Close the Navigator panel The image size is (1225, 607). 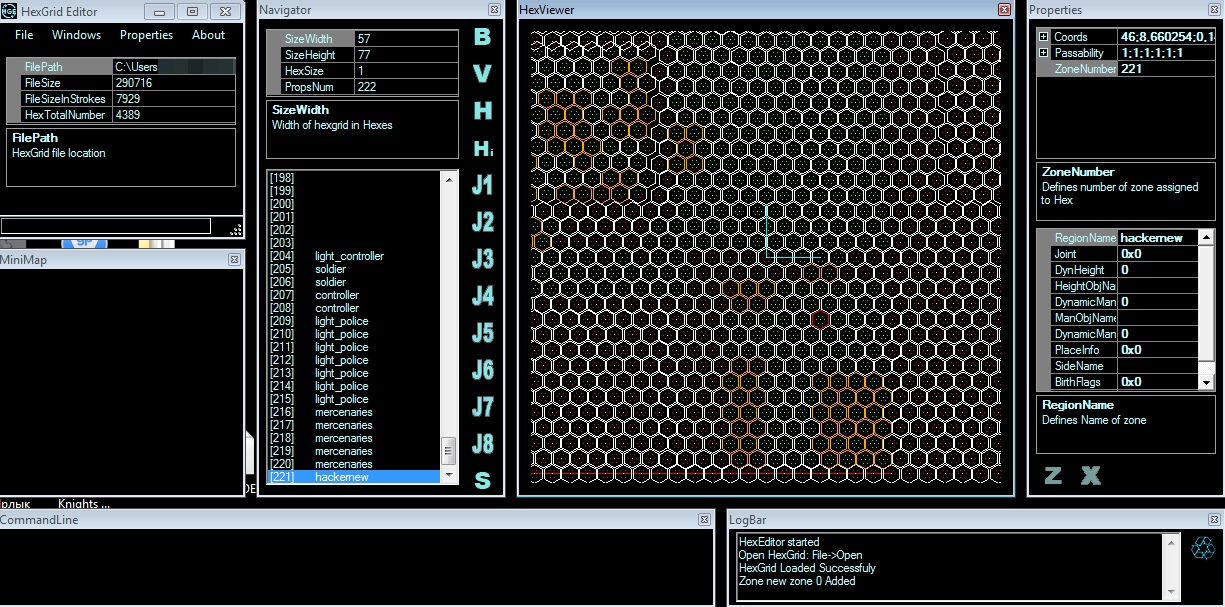coord(495,9)
